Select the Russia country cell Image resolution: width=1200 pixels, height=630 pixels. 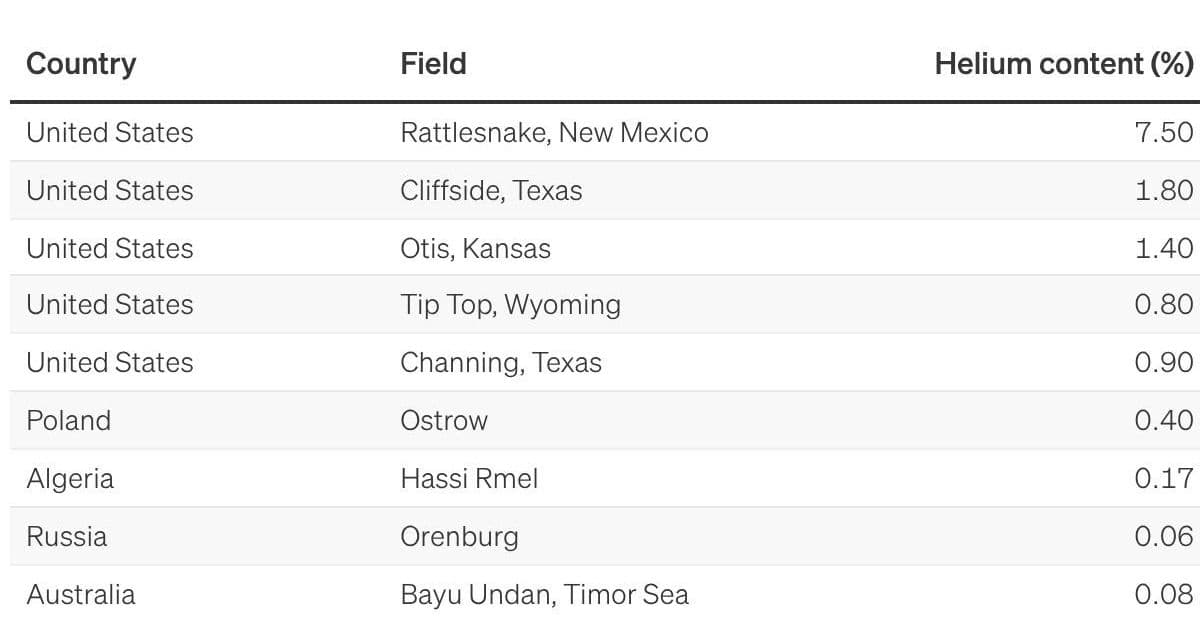(66, 537)
